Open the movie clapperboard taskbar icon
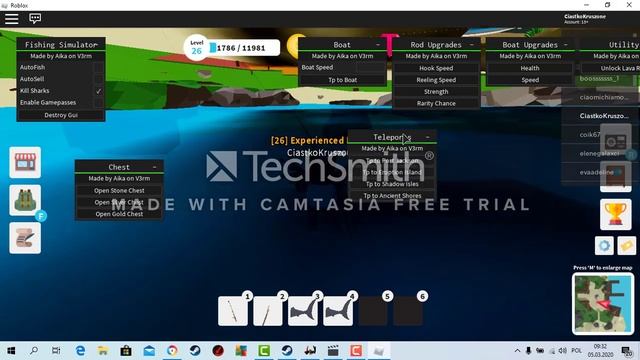640x360 pixels. tap(333, 351)
